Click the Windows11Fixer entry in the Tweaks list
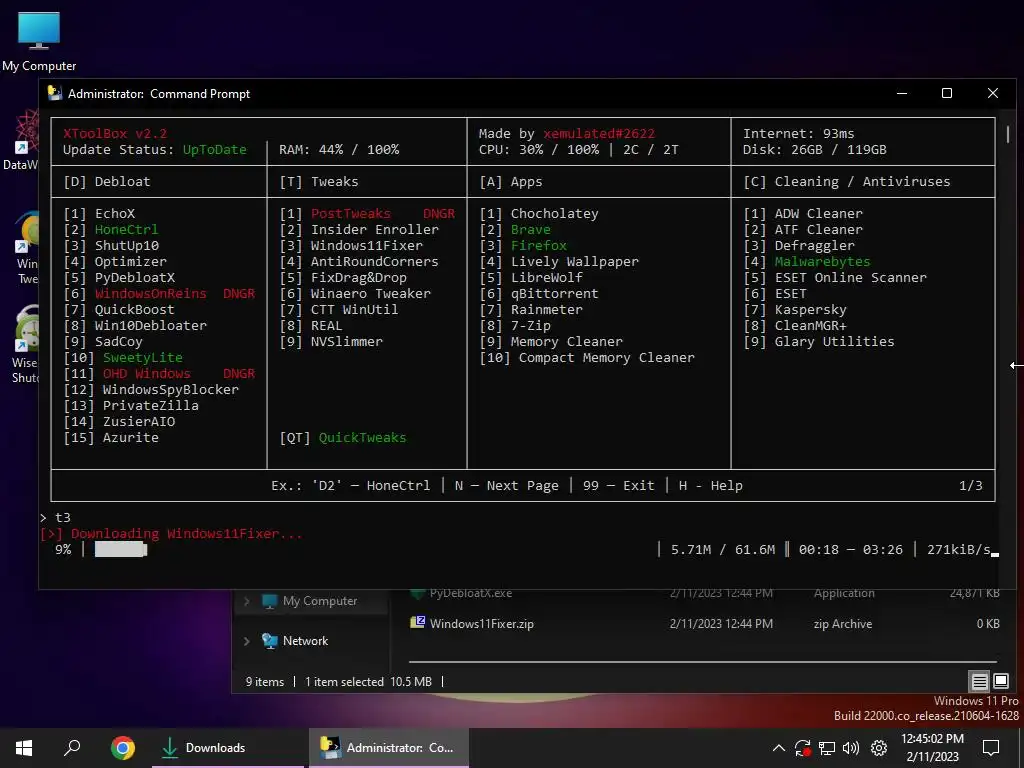Screen dimensions: 1024x768 [x=366, y=246]
